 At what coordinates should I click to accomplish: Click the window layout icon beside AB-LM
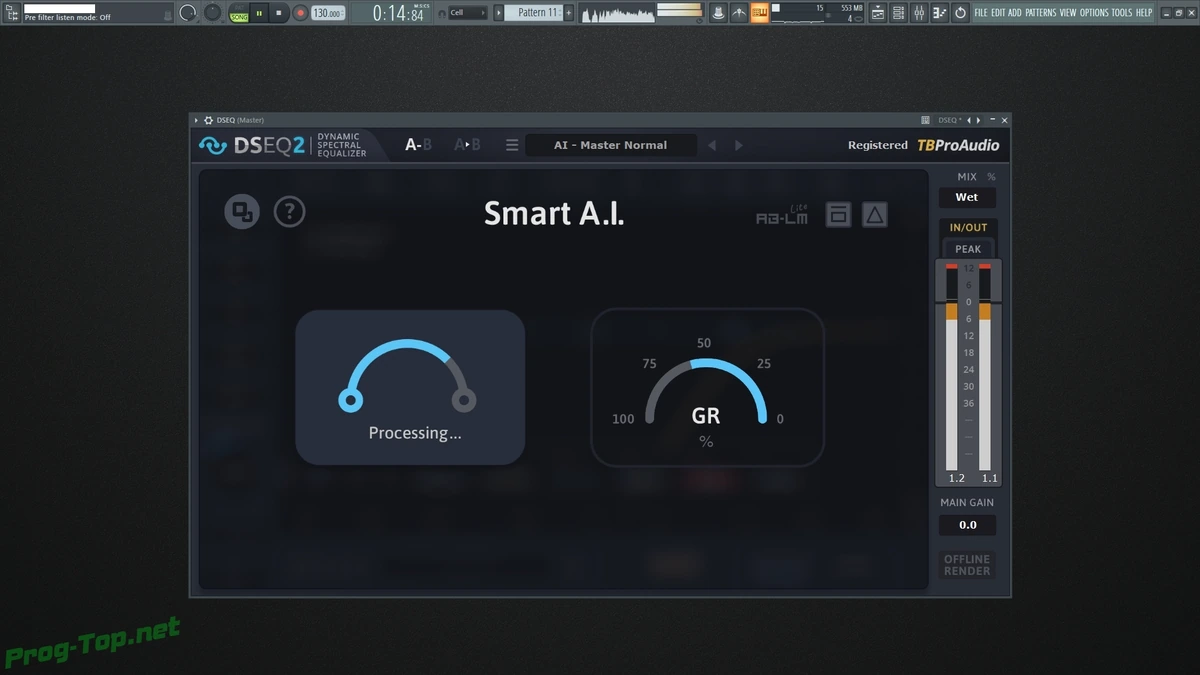click(838, 214)
